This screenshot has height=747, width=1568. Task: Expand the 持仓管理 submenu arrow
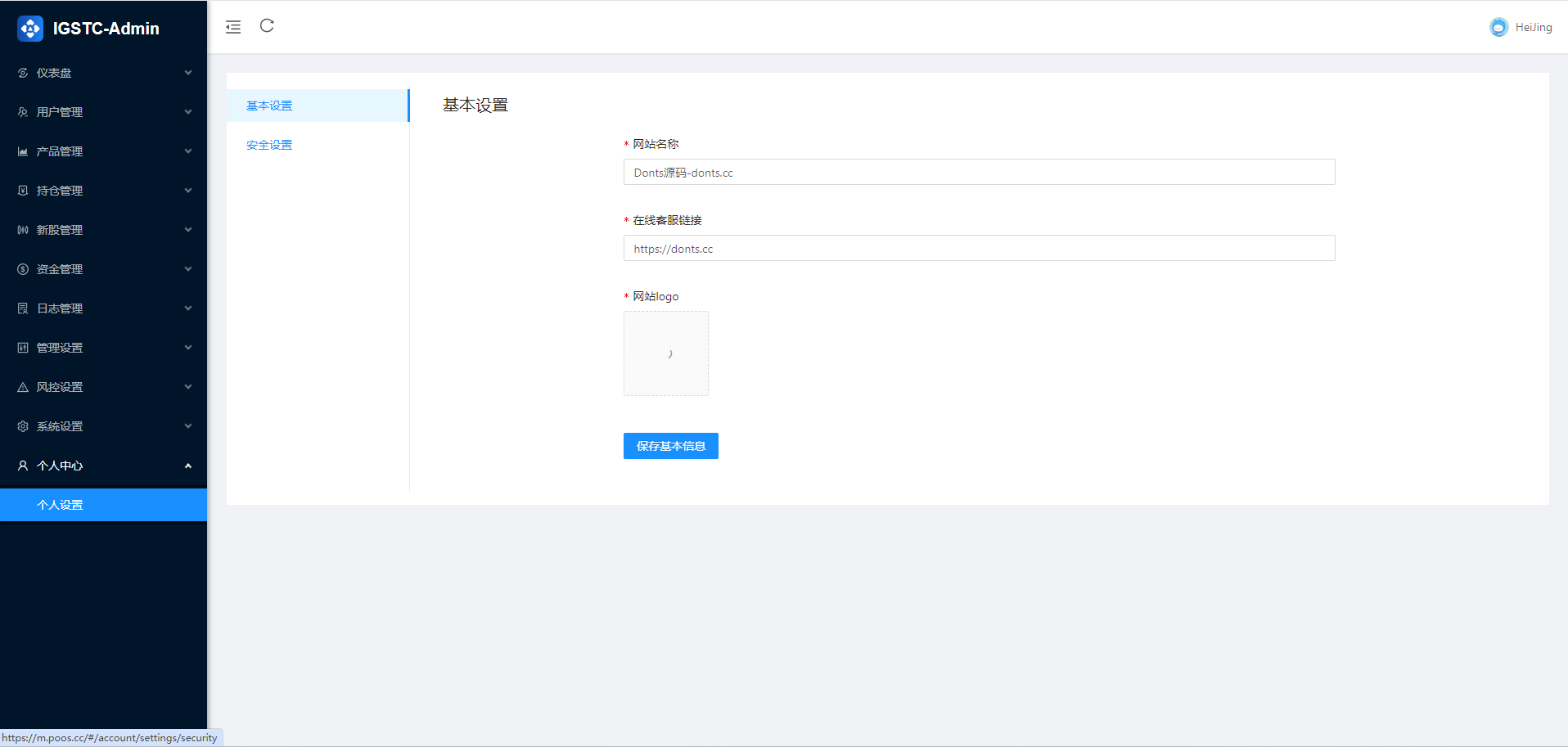[188, 191]
